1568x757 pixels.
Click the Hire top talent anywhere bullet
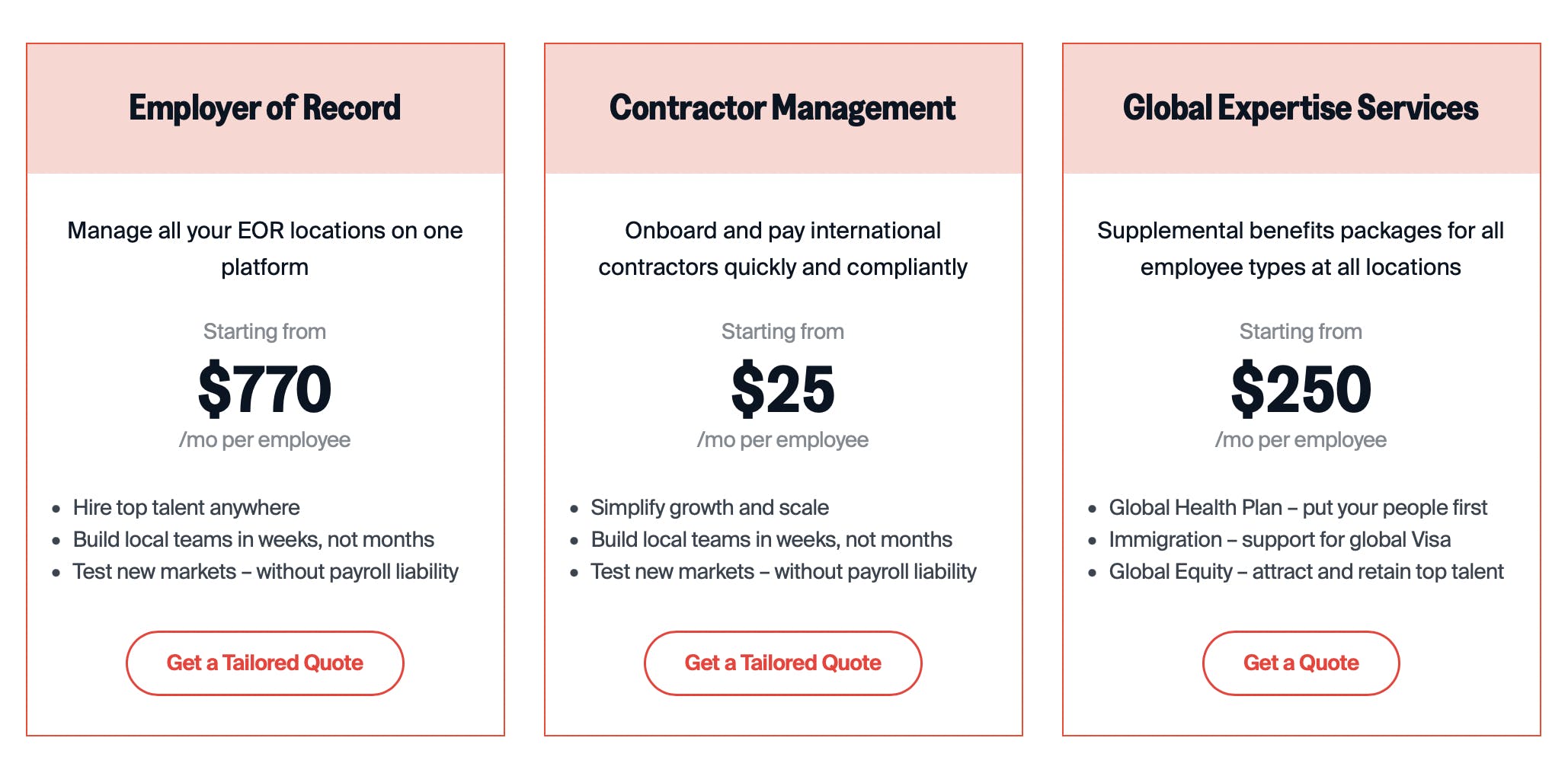click(x=186, y=507)
